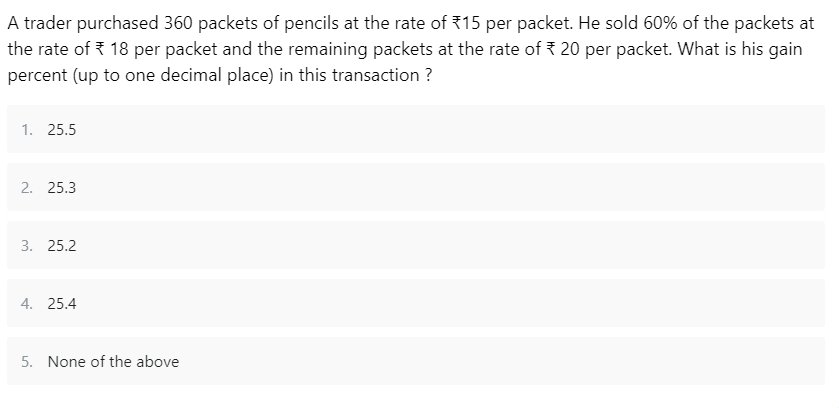Click the number label '1.' of first option
The image size is (839, 408).
point(27,130)
